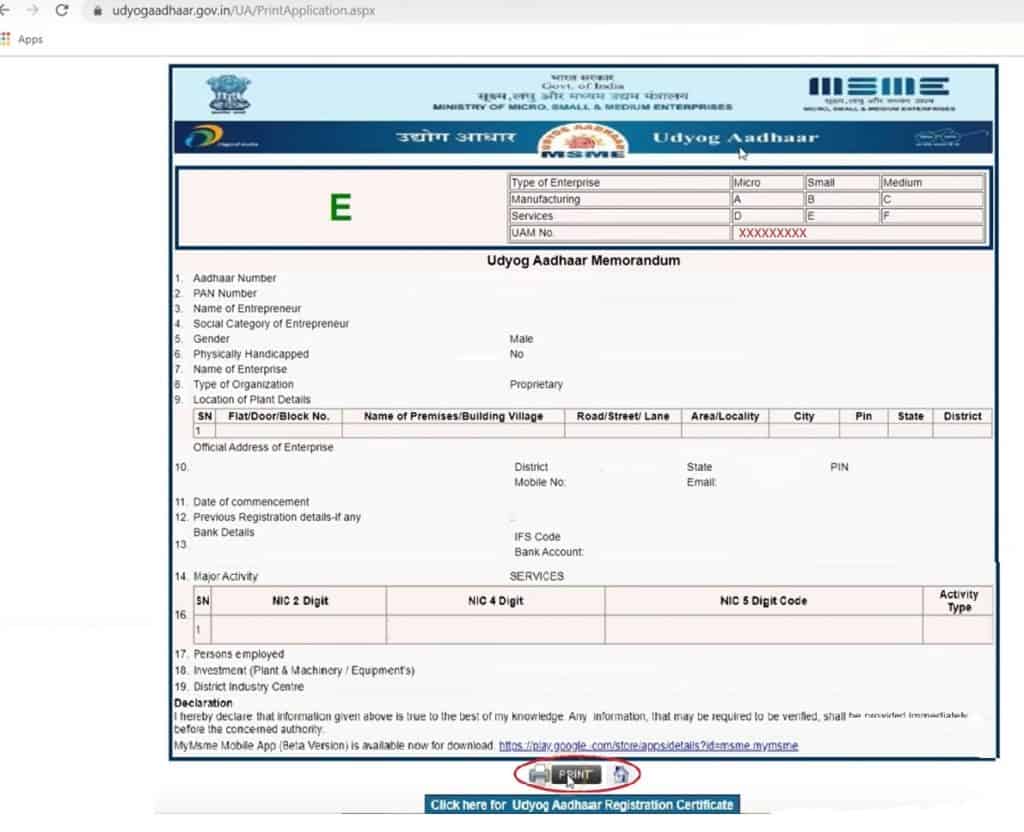Click the 'UAM No.' label cell
Image resolution: width=1024 pixels, height=832 pixels.
[619, 233]
